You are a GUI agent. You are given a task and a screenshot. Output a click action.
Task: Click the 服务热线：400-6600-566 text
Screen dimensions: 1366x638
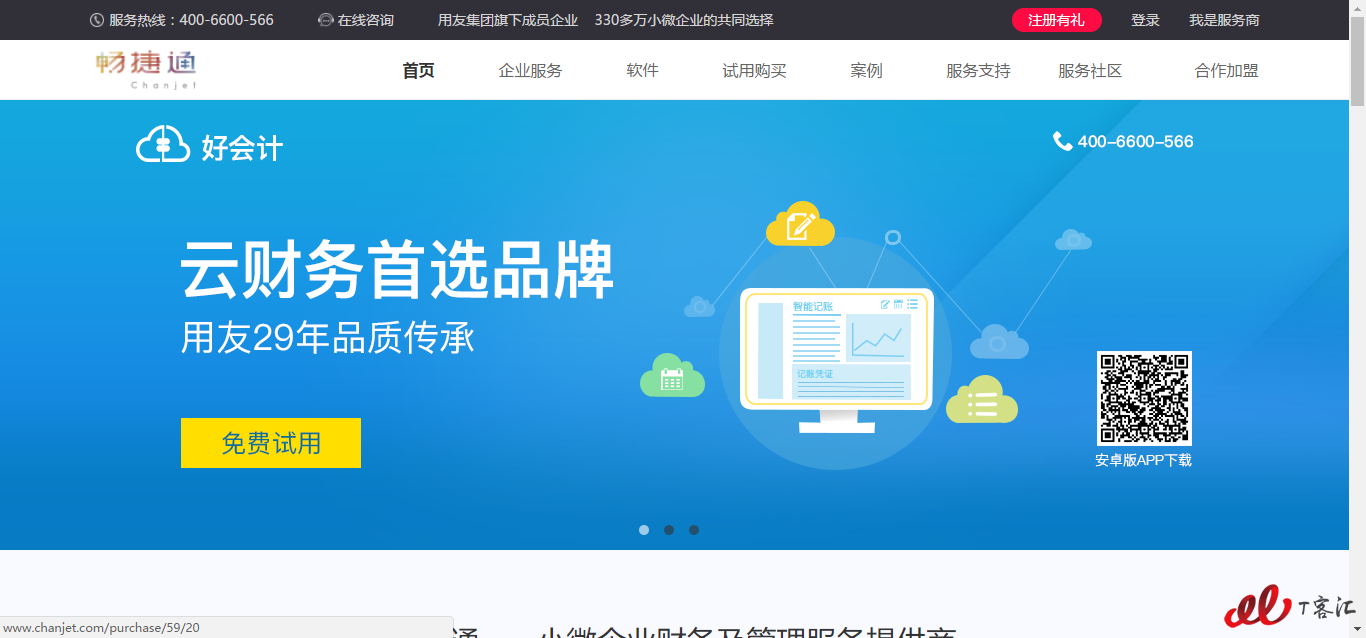tap(191, 20)
